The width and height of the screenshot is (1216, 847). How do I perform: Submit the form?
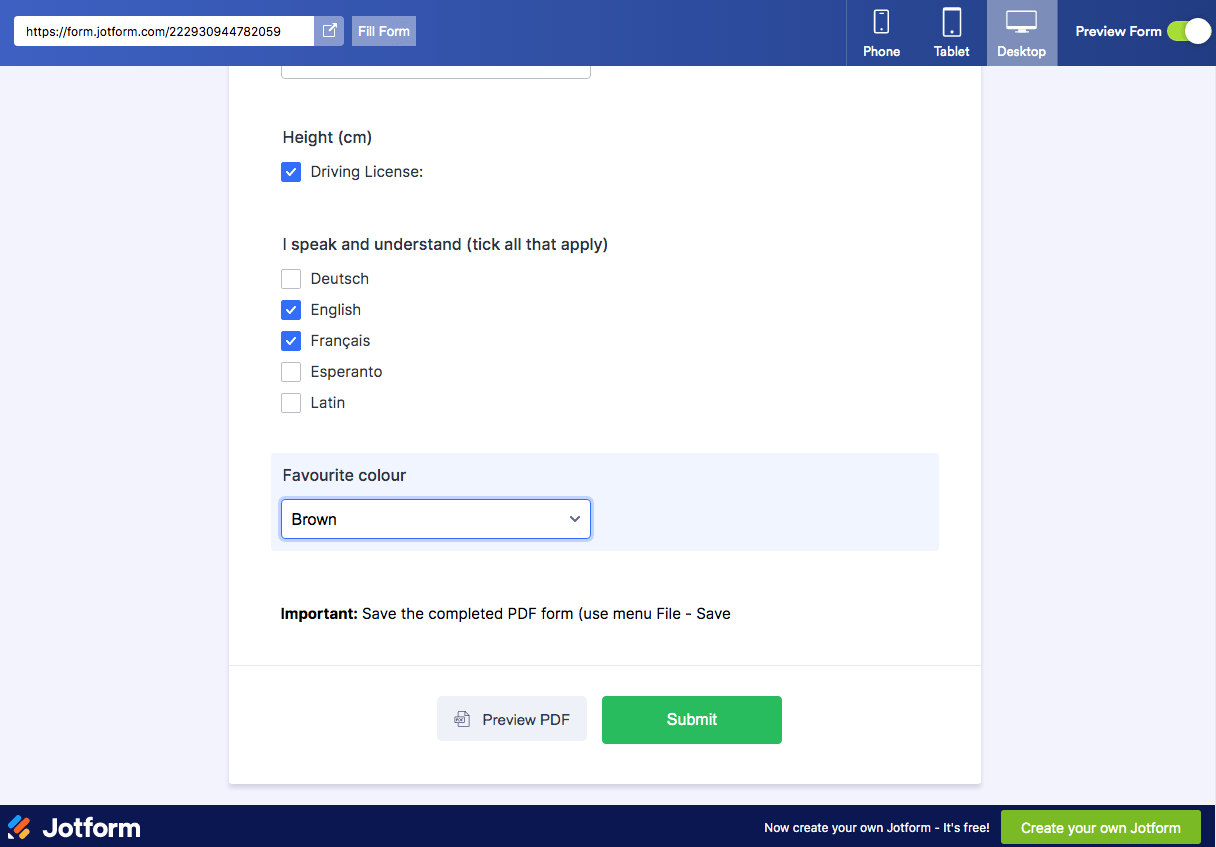[x=691, y=719]
